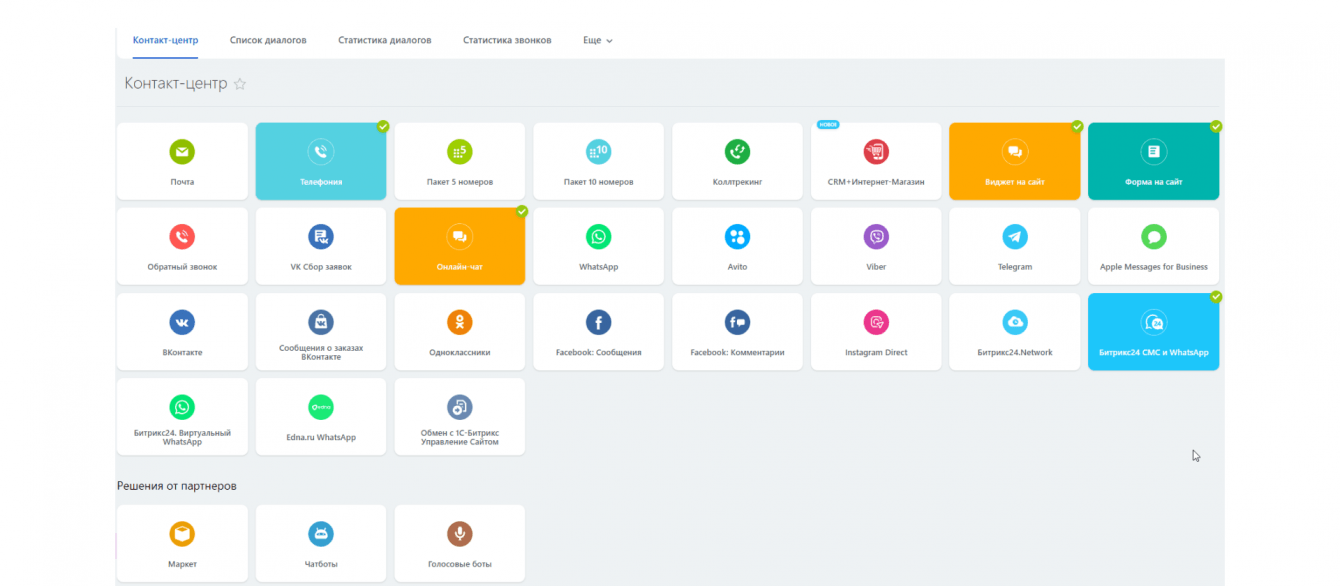Open the Чатботы partner icon
Screen dimensions: 1340x586
(321, 534)
